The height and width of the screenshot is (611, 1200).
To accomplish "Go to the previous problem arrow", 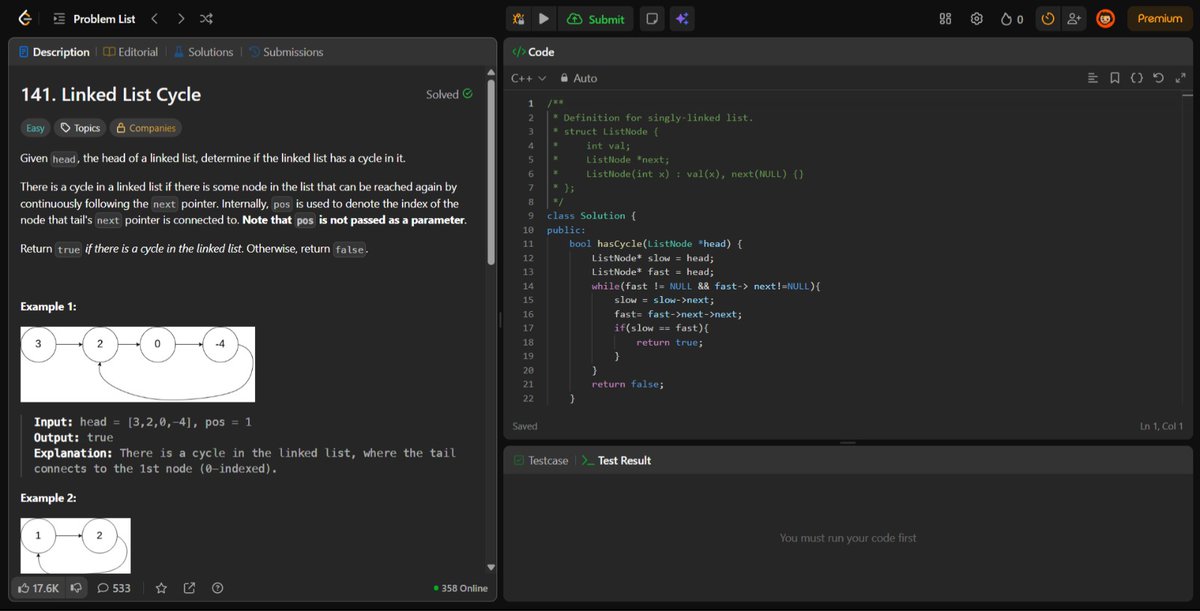I will 154,18.
